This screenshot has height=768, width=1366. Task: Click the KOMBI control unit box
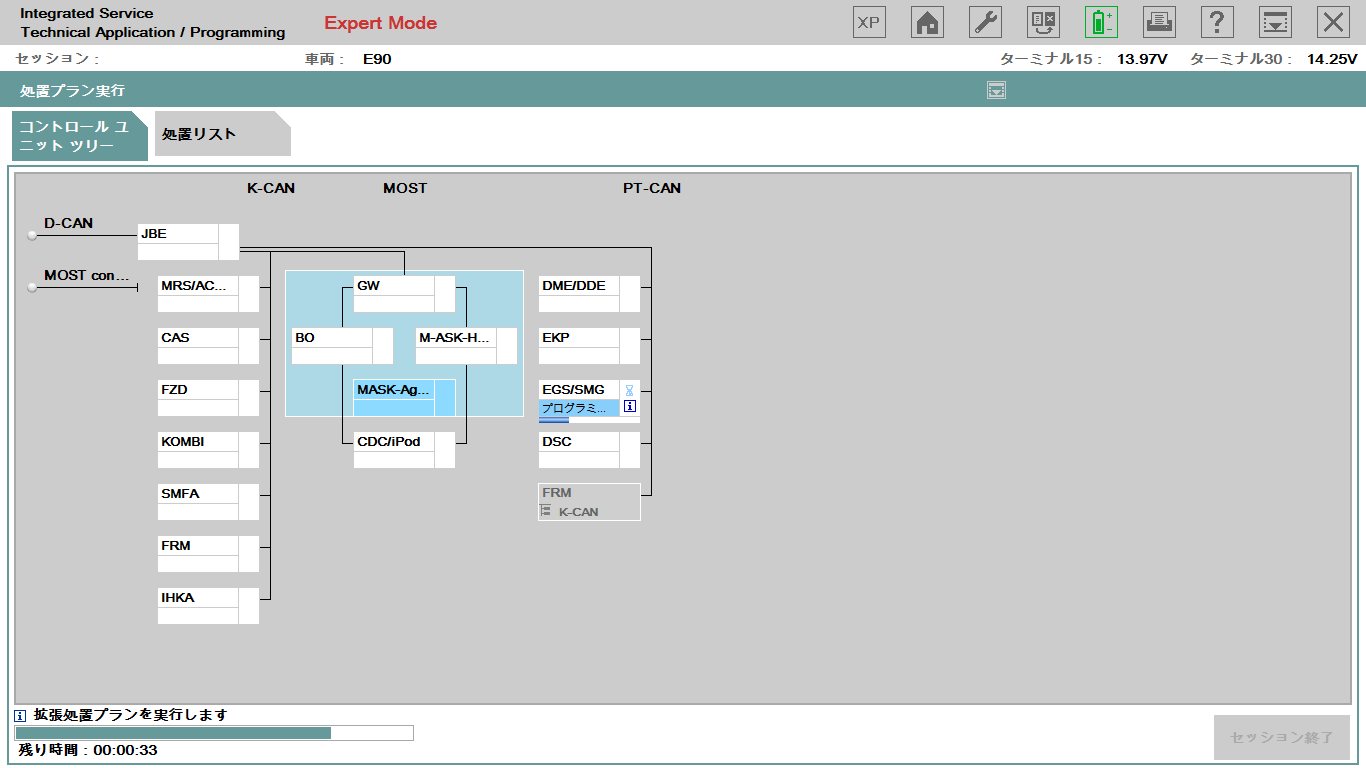point(198,442)
